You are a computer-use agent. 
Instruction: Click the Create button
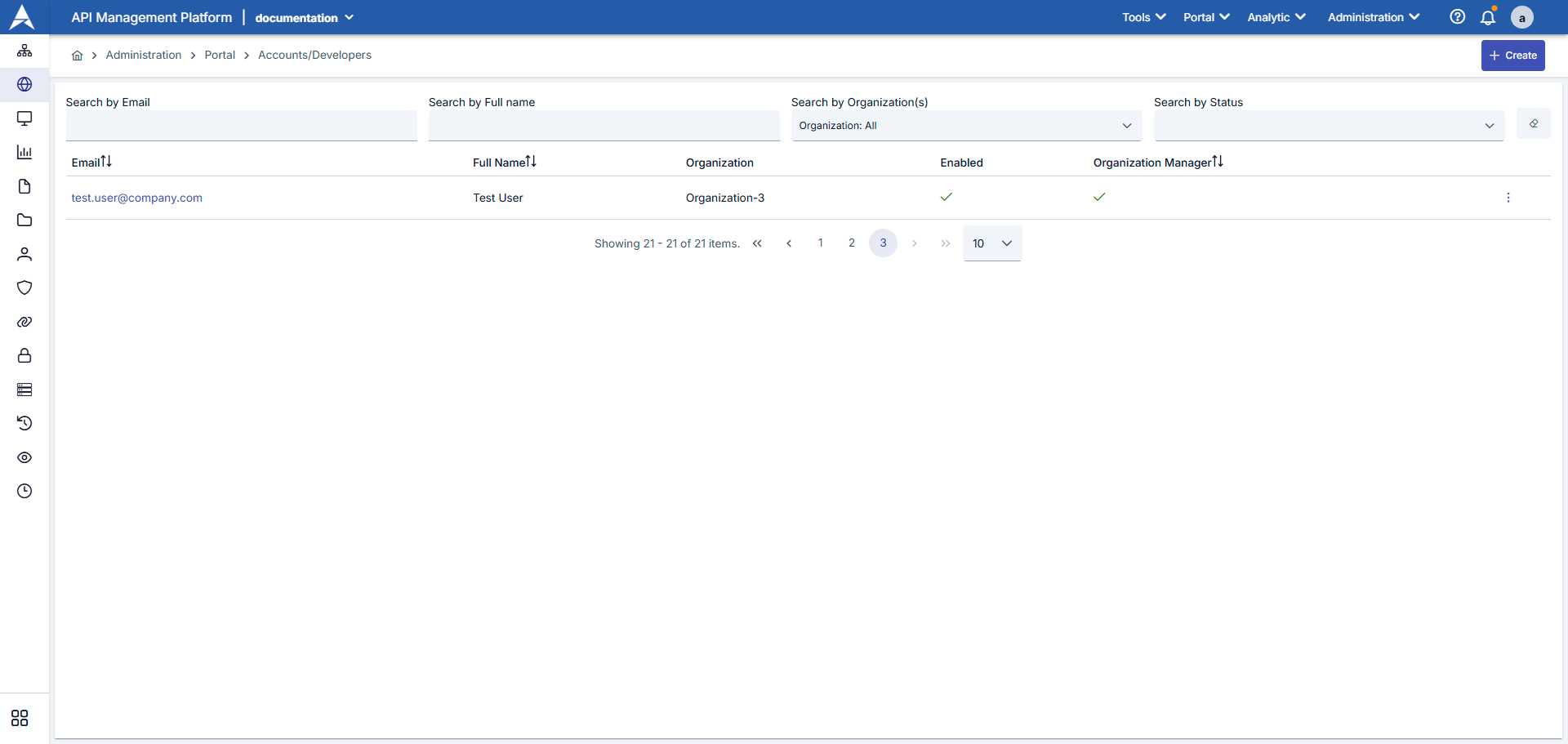point(1512,56)
